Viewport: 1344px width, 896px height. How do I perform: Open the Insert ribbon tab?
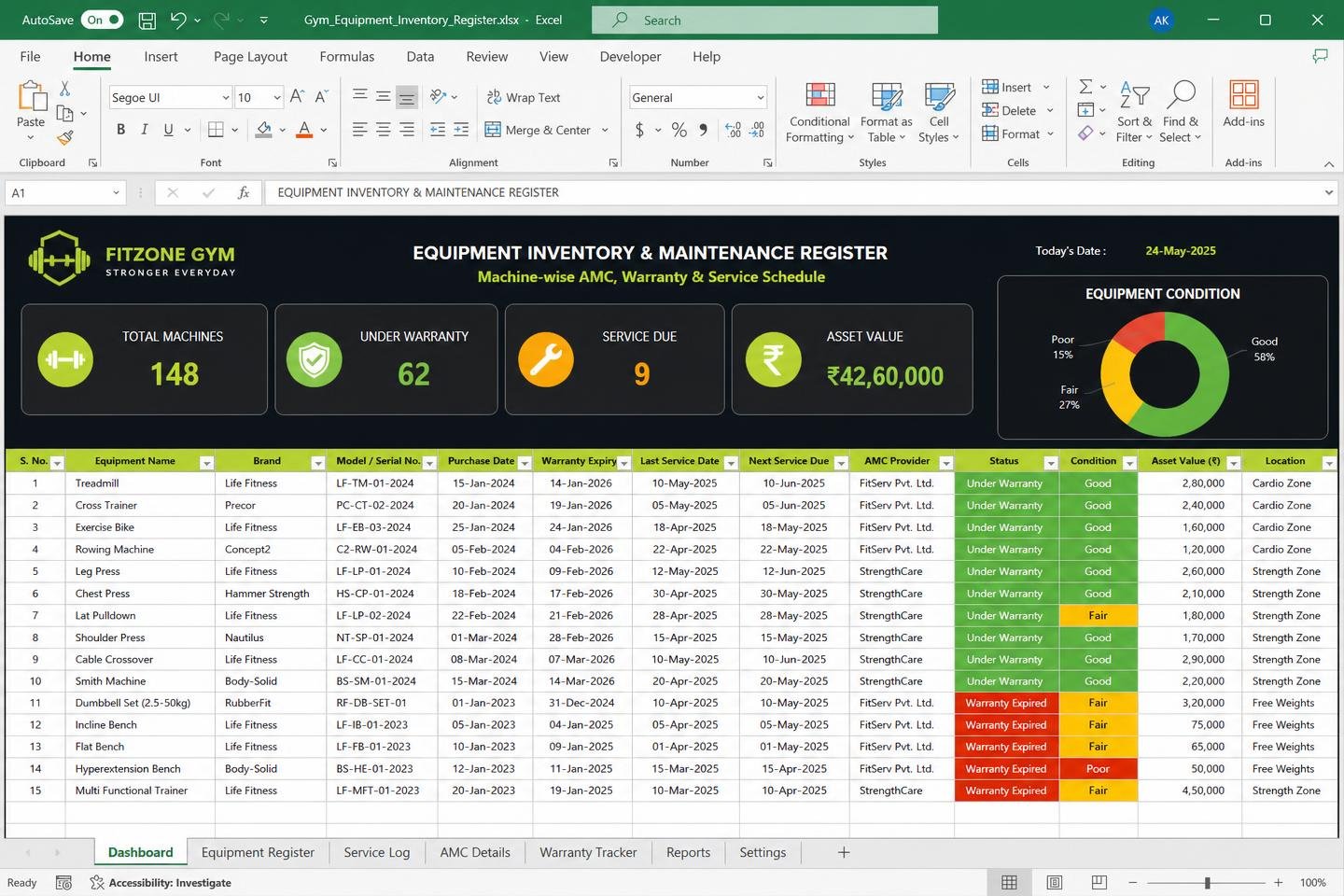(x=161, y=56)
